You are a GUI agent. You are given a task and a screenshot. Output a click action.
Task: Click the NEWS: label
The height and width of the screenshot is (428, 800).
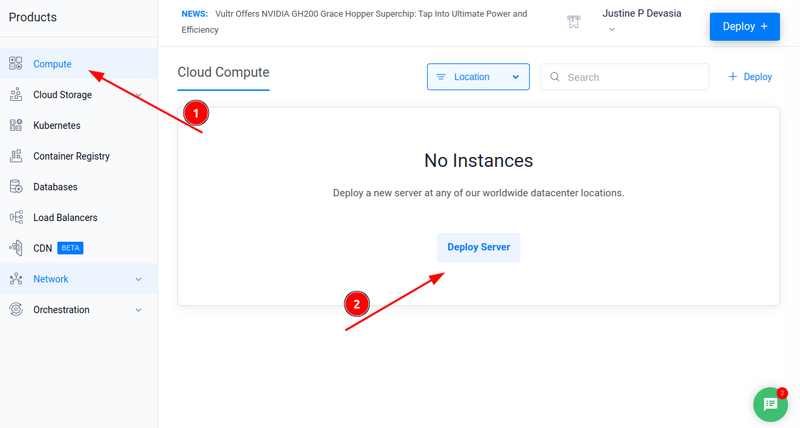point(194,14)
